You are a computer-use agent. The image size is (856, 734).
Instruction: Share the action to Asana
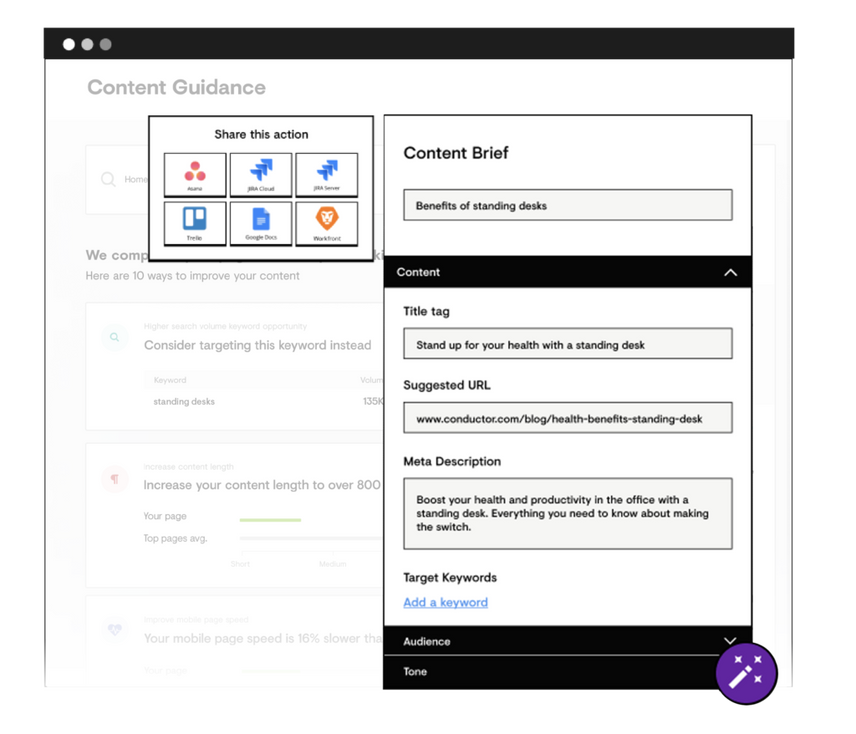(x=195, y=175)
